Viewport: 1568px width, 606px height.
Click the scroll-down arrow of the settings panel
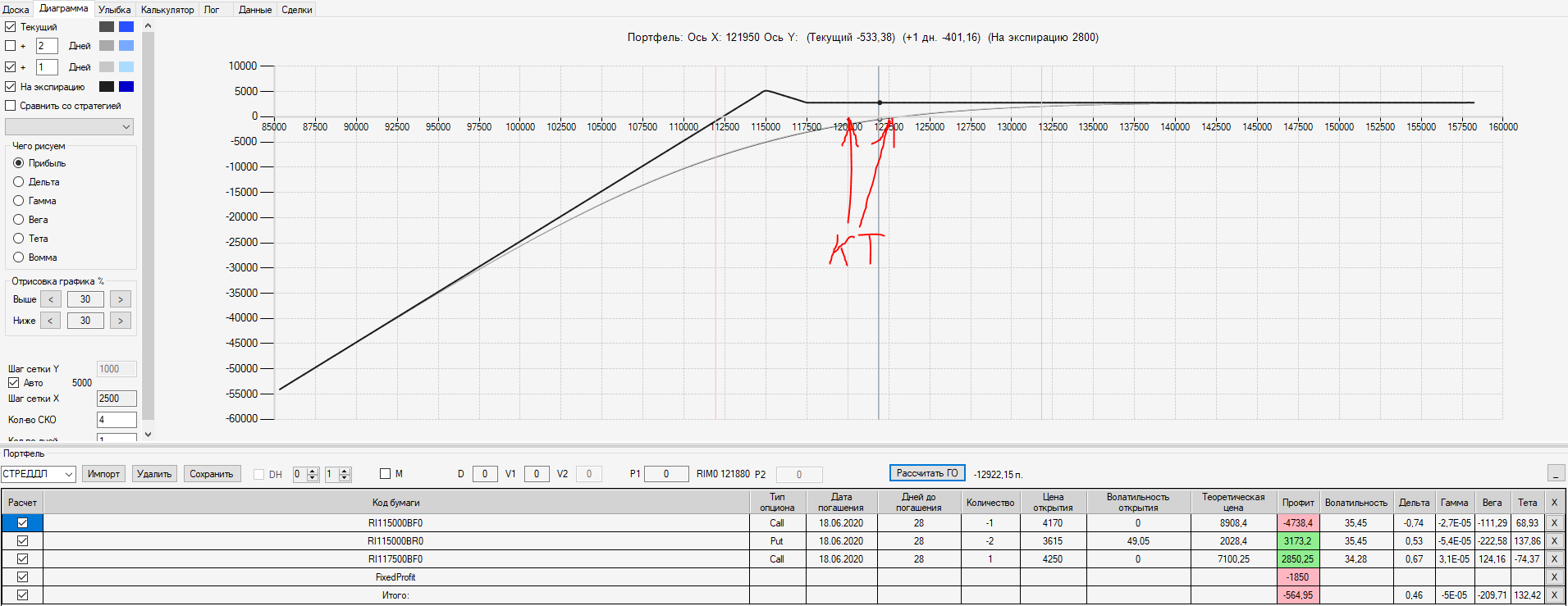coord(148,435)
